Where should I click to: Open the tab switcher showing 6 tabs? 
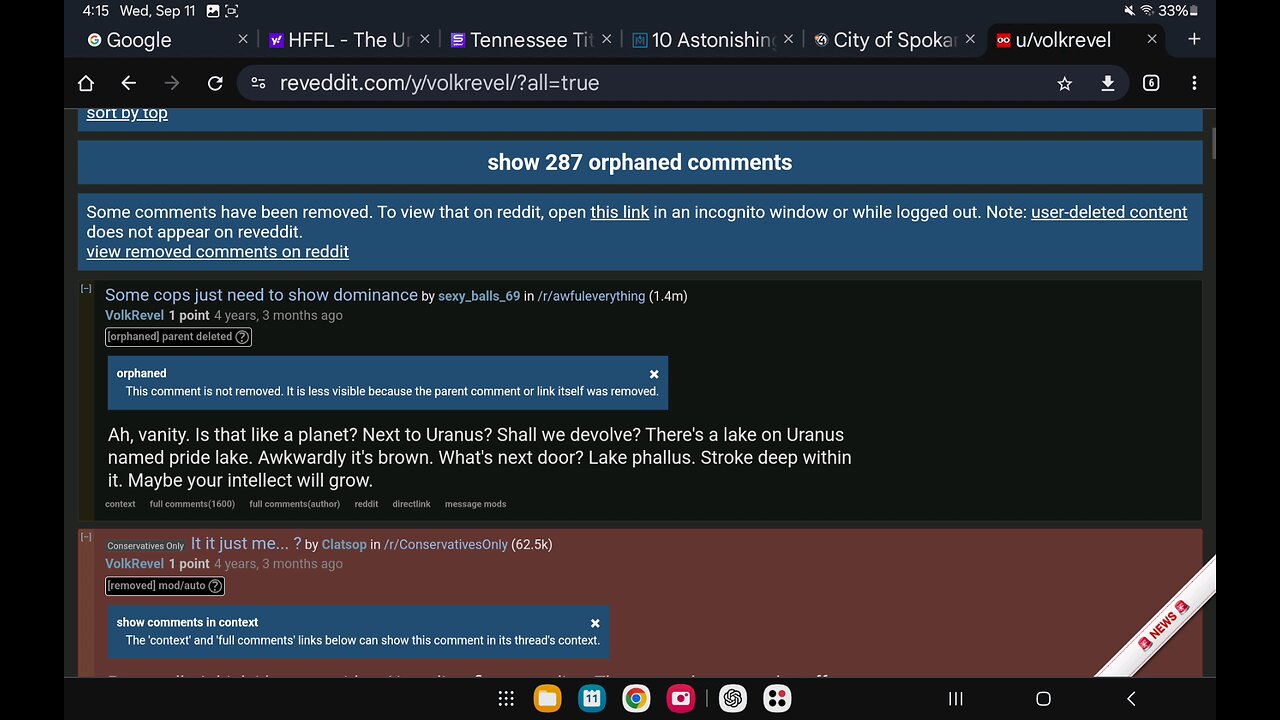(1151, 83)
